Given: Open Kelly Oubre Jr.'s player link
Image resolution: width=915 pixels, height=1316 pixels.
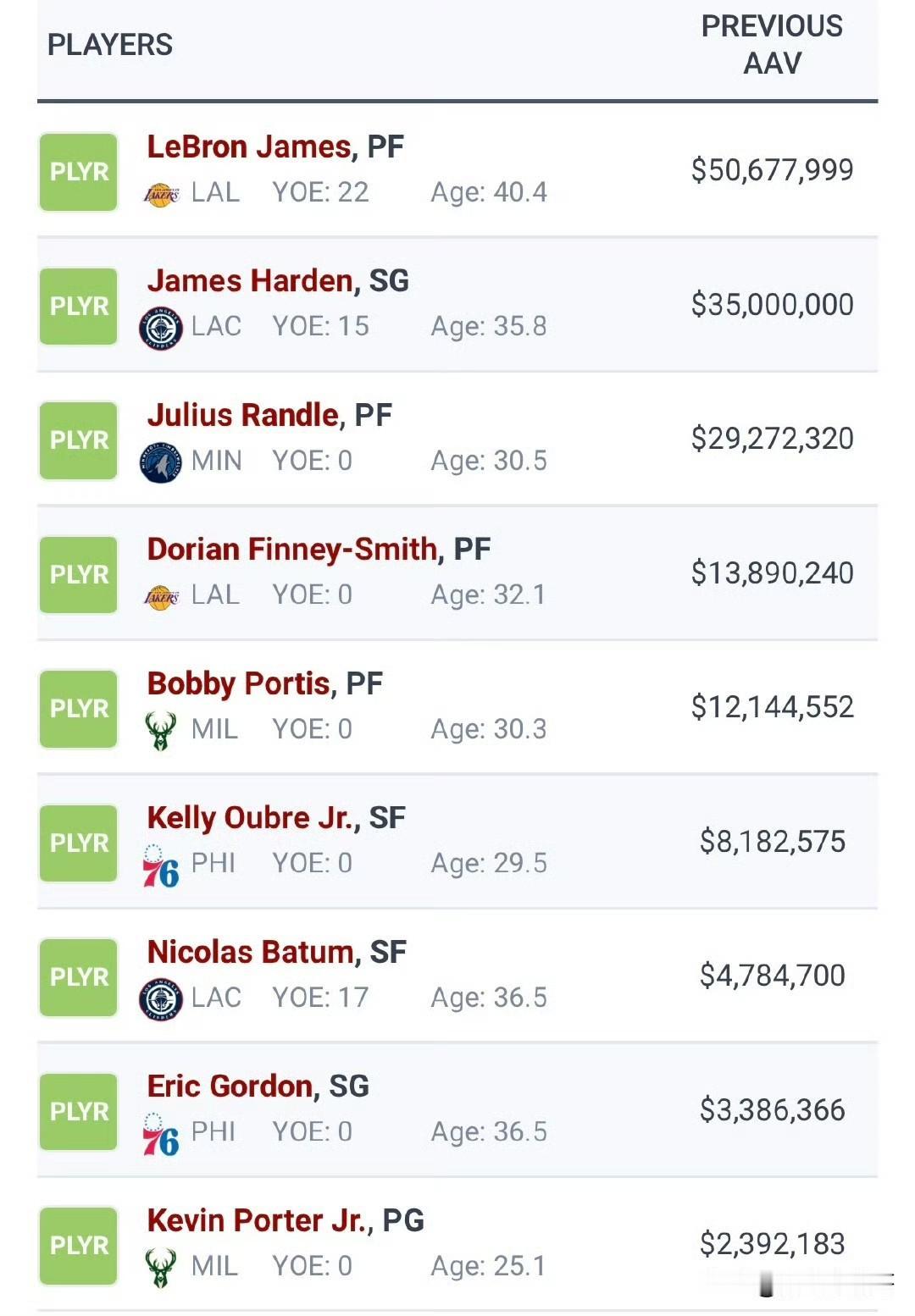Looking at the screenshot, I should pos(251,817).
